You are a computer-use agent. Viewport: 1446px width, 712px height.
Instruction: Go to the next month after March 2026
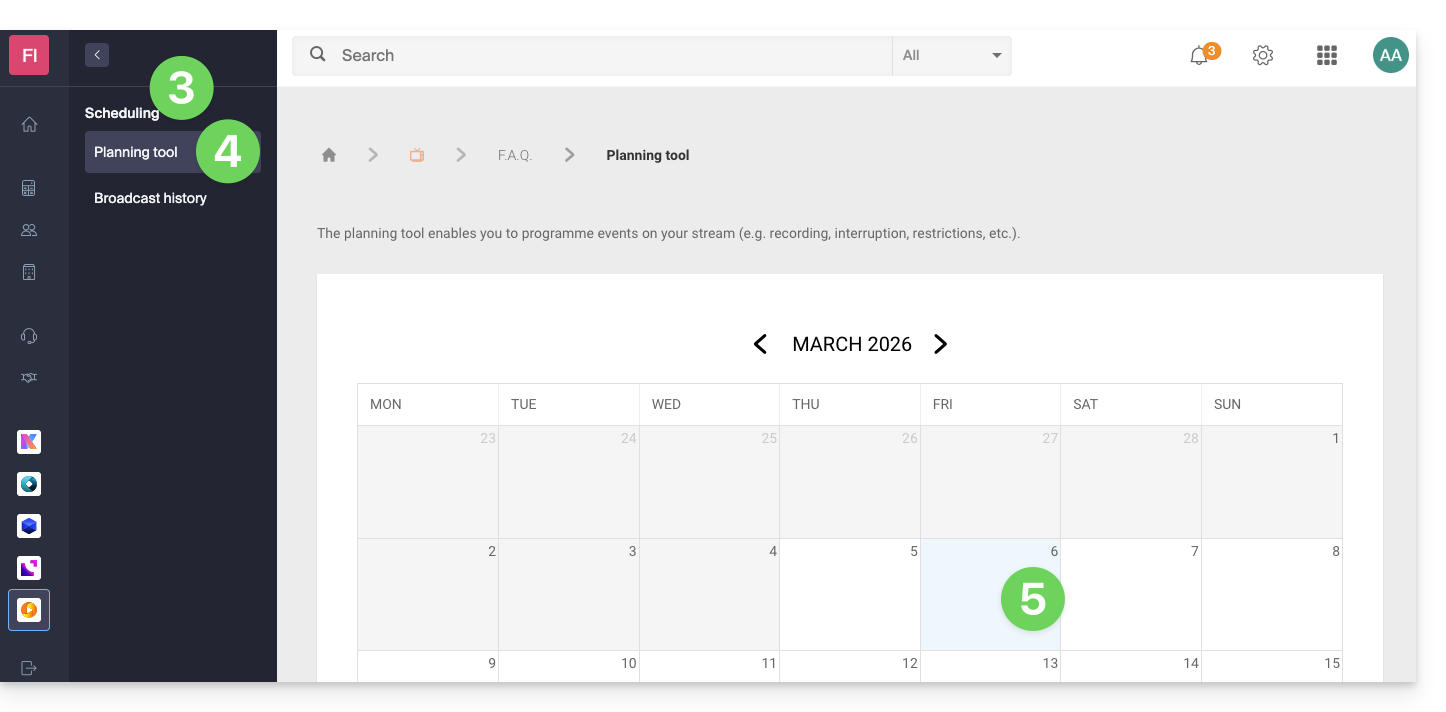[940, 344]
